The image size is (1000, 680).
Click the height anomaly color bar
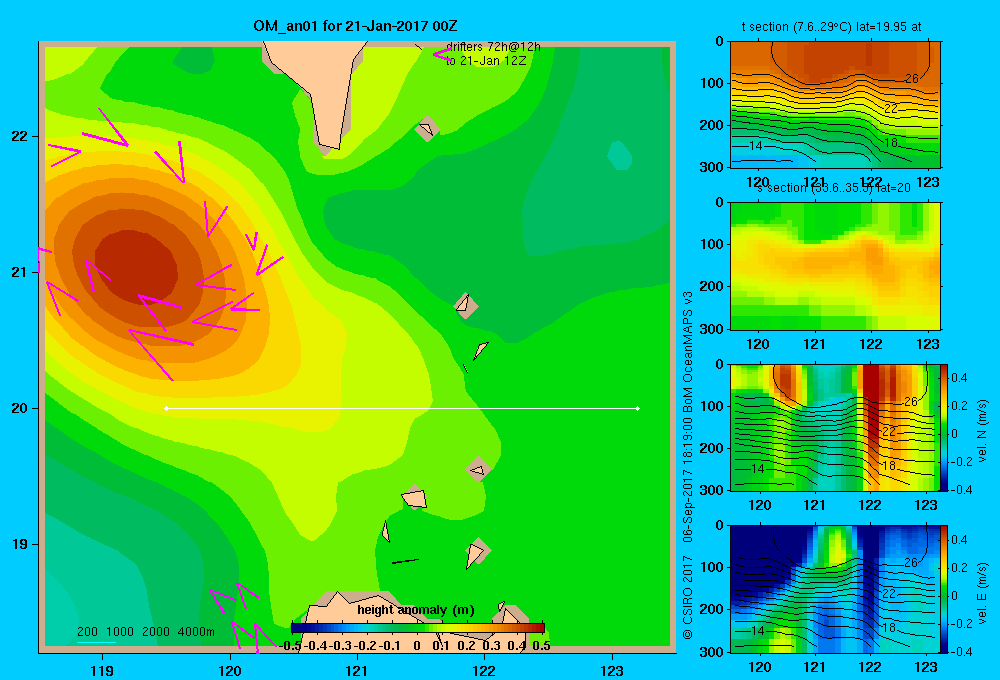click(x=418, y=628)
